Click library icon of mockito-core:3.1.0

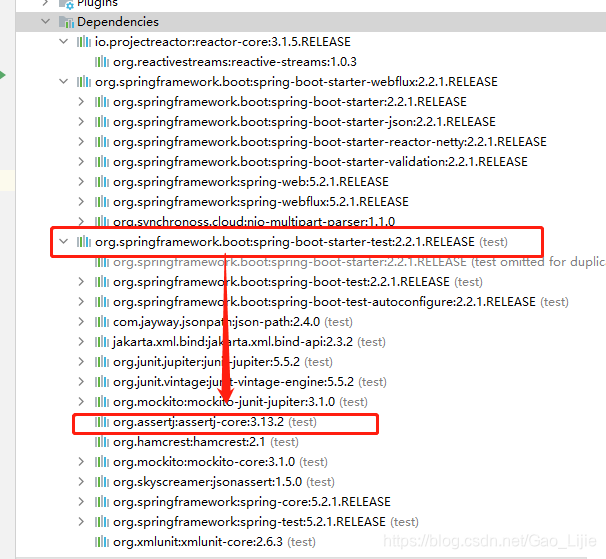pyautogui.click(x=102, y=462)
